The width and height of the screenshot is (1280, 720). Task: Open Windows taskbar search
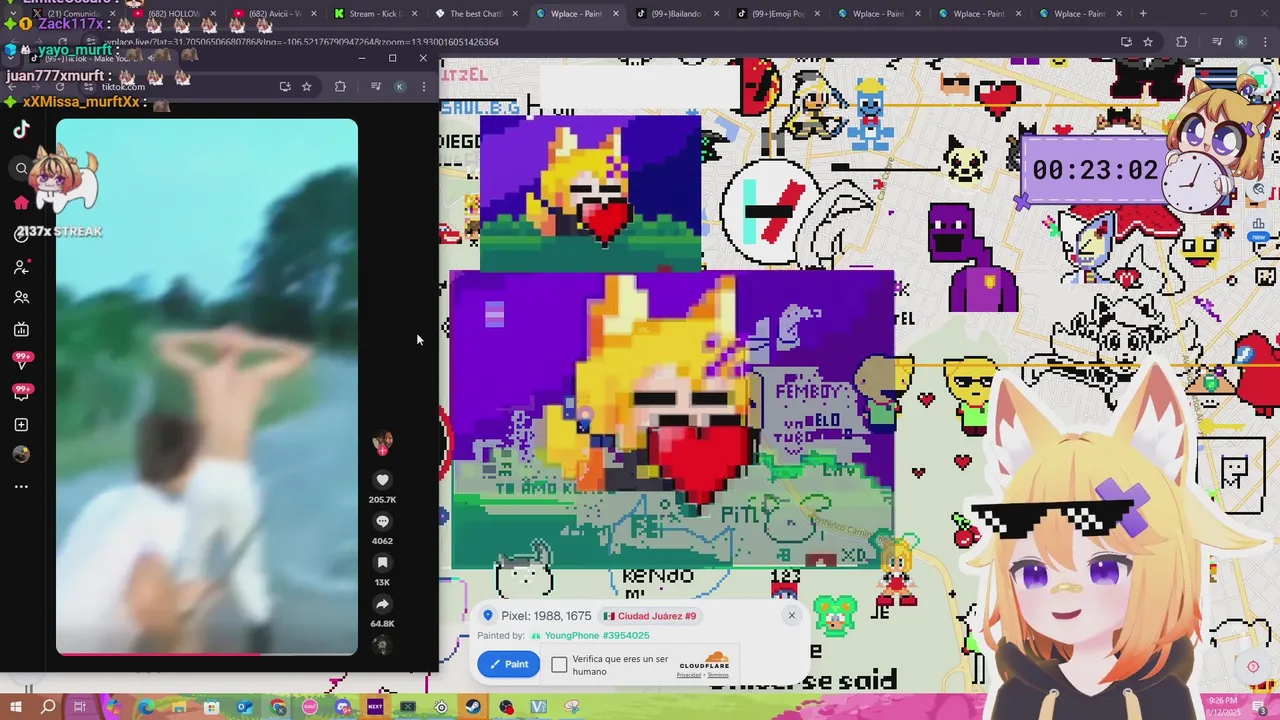click(x=48, y=707)
